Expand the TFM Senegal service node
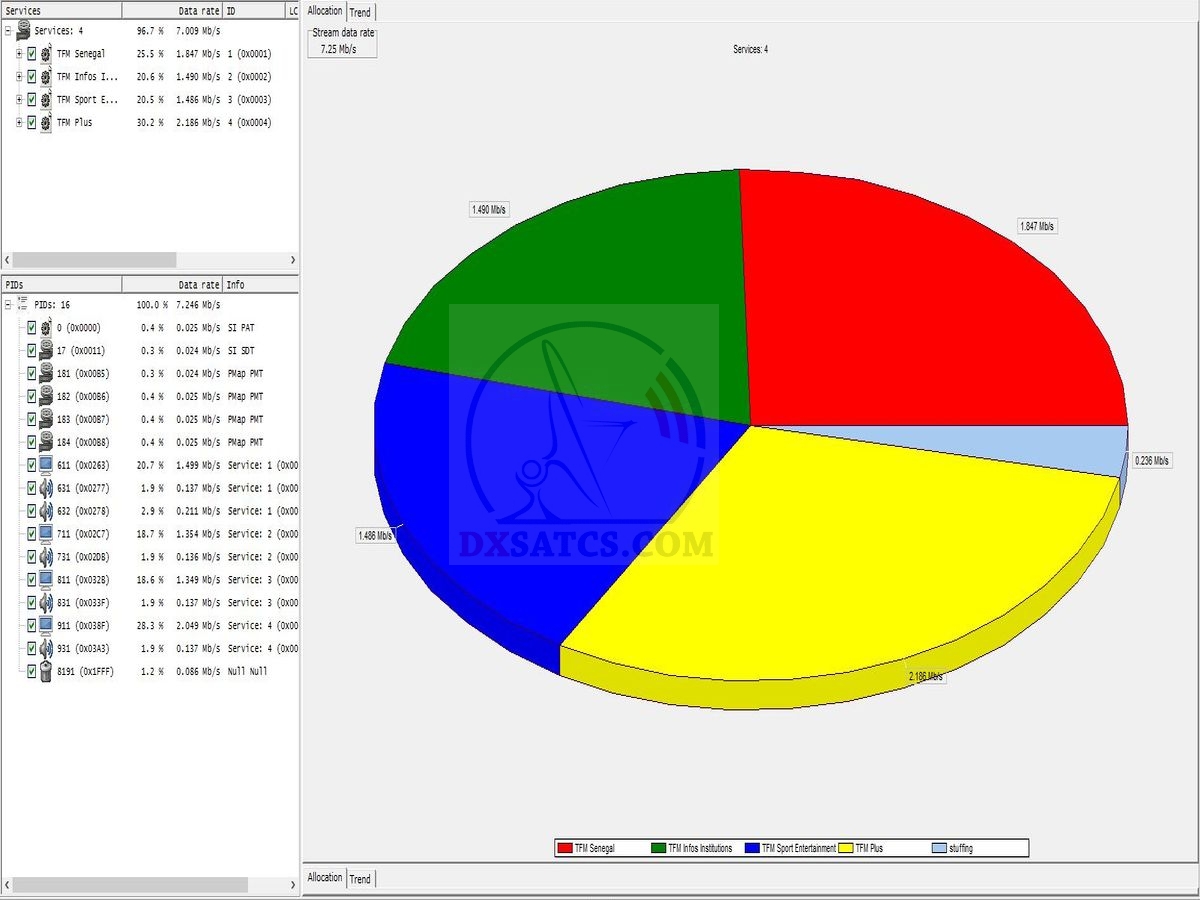Screen dimensions: 1200x900 tap(18, 54)
